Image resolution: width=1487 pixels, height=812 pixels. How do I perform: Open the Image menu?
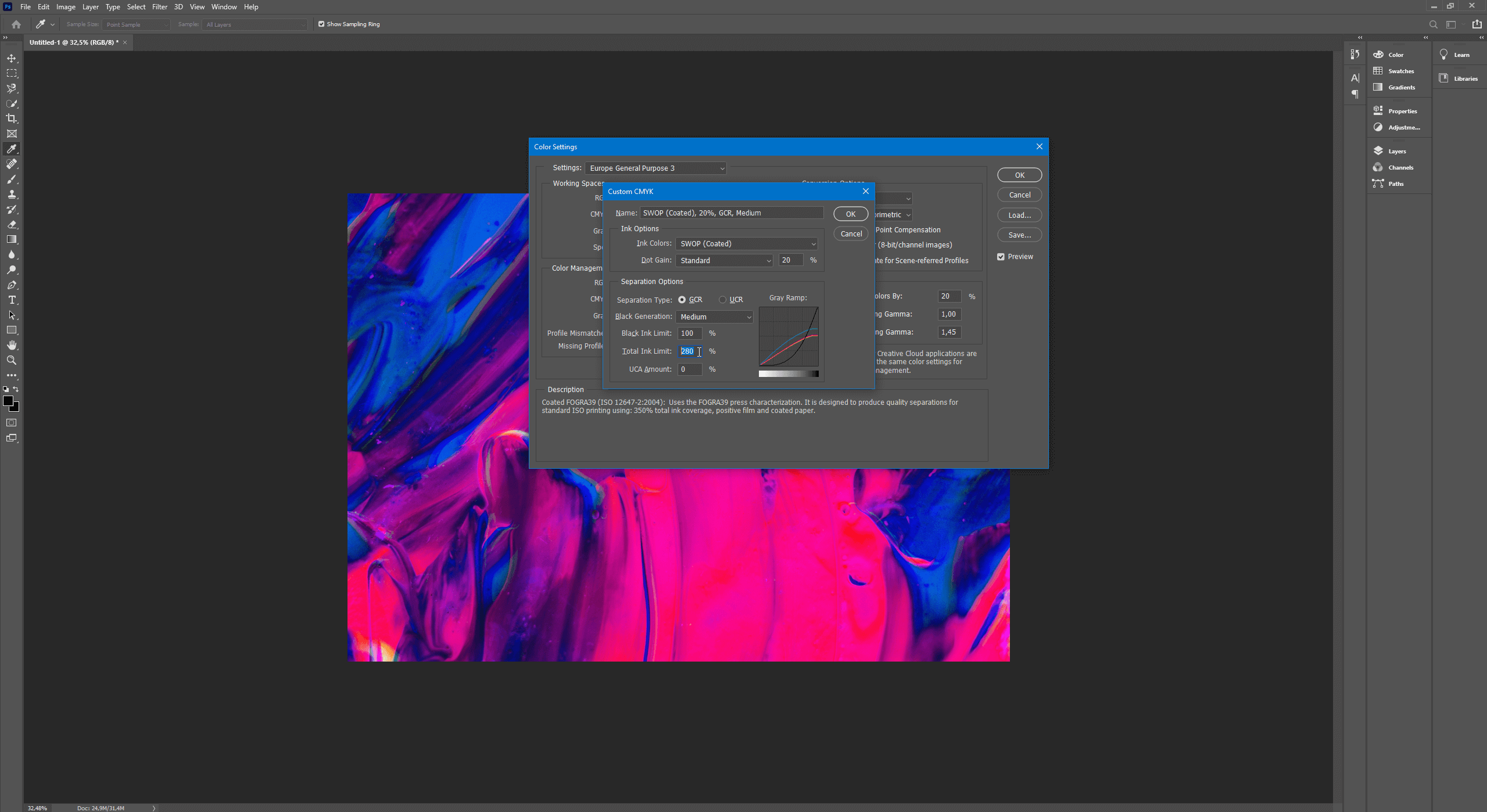66,7
